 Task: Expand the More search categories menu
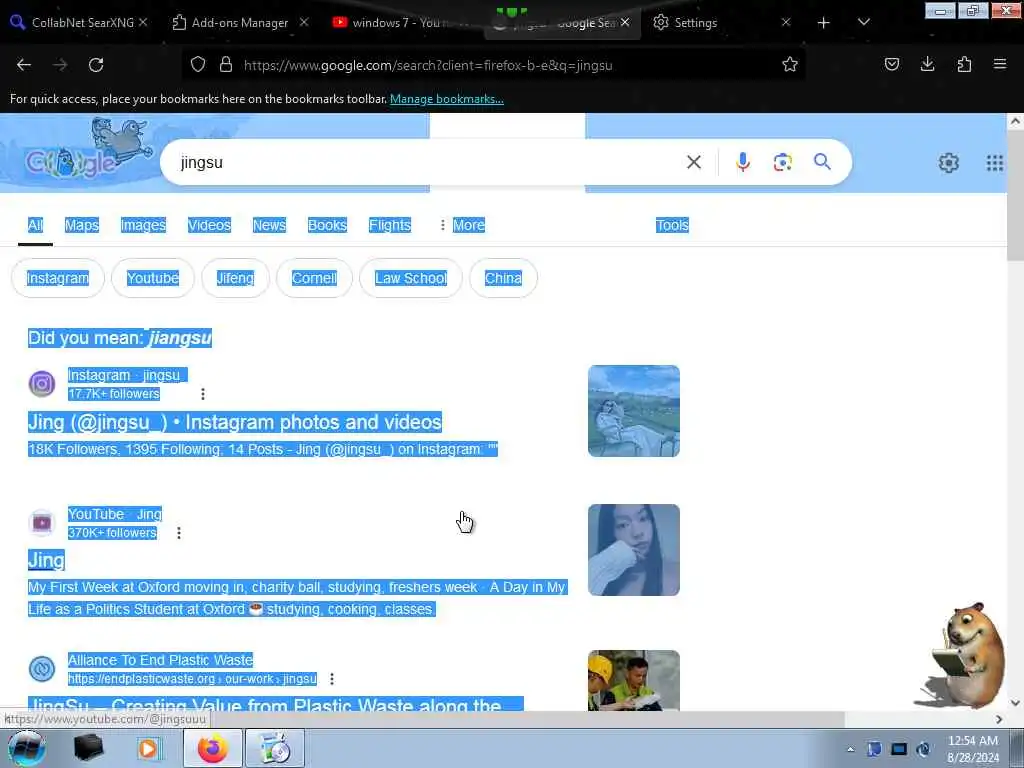pyautogui.click(x=462, y=225)
